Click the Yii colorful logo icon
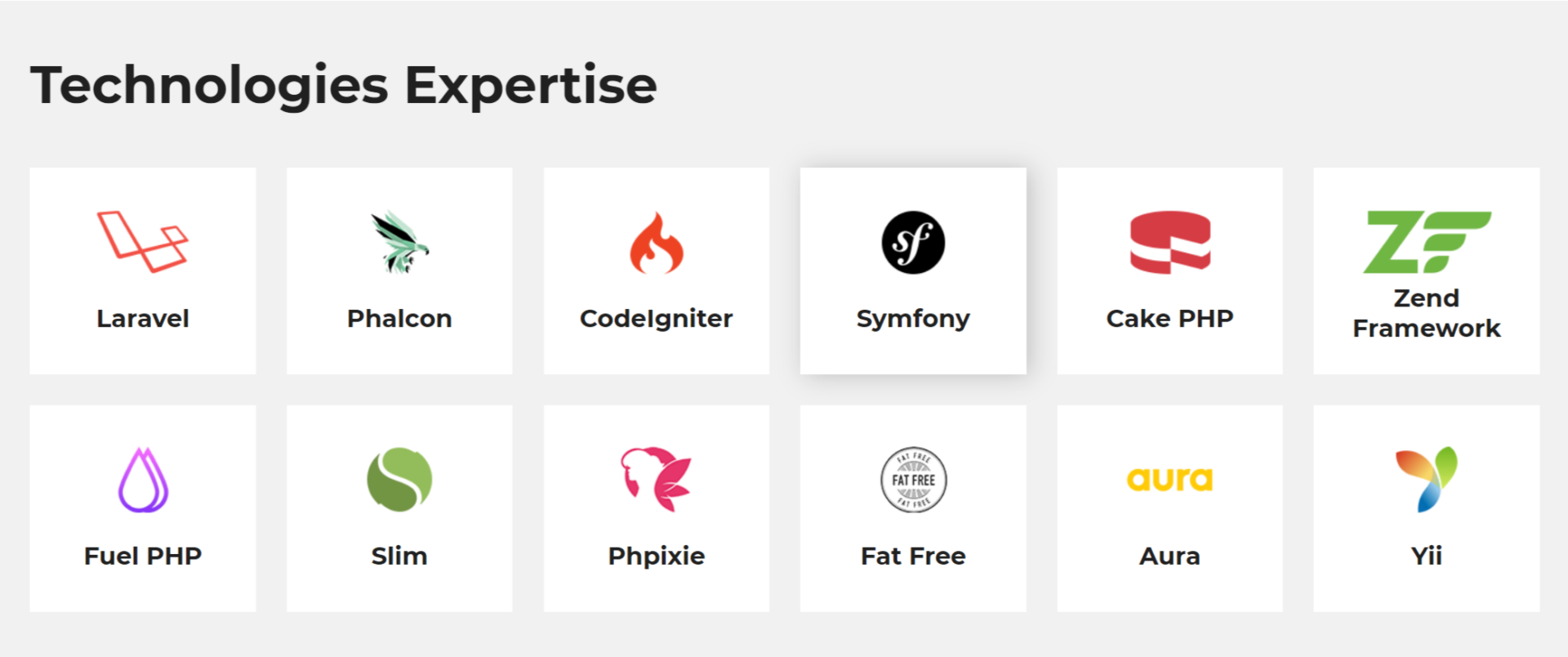 point(1426,480)
